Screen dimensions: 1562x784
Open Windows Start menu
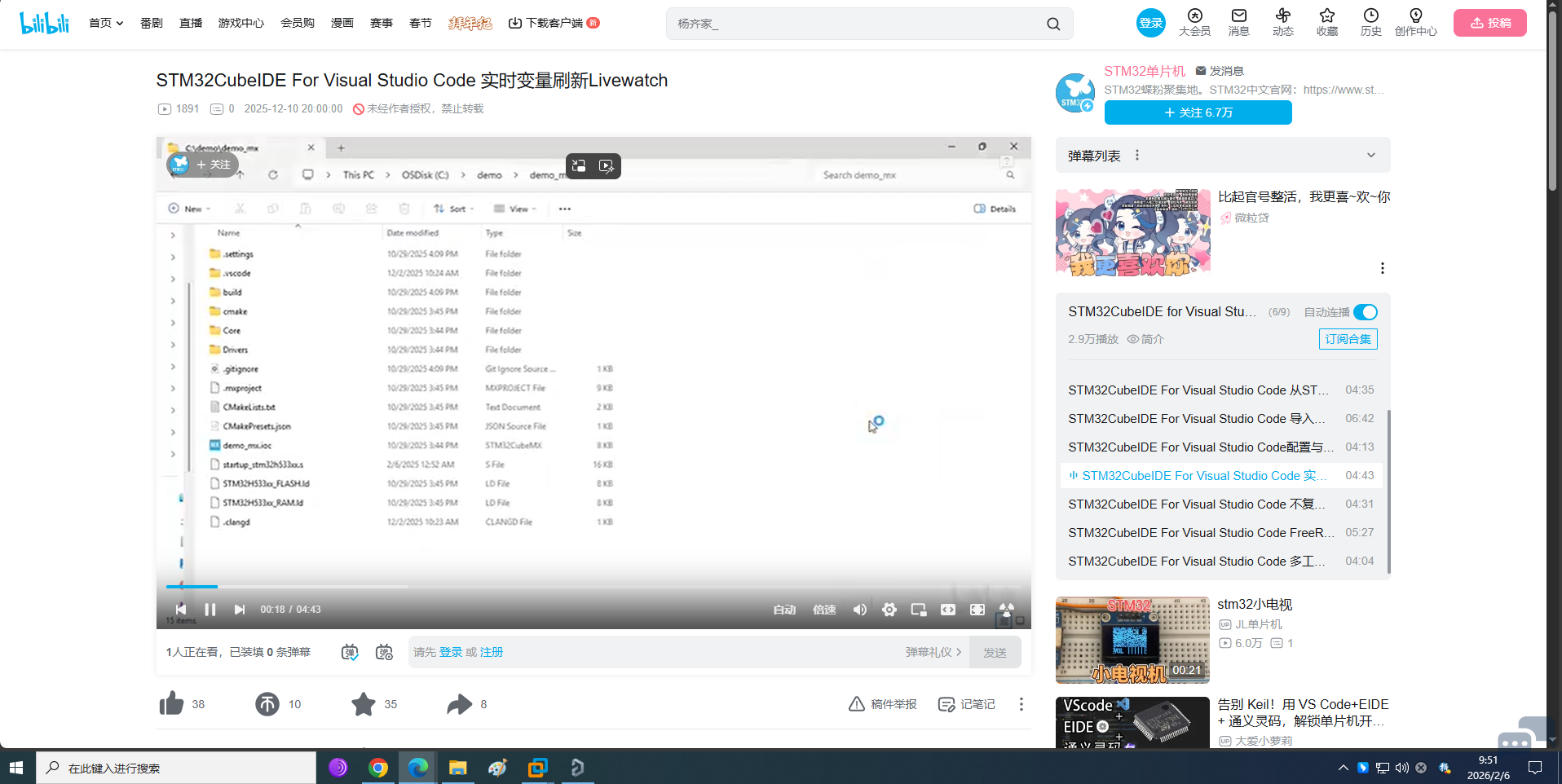pyautogui.click(x=16, y=768)
